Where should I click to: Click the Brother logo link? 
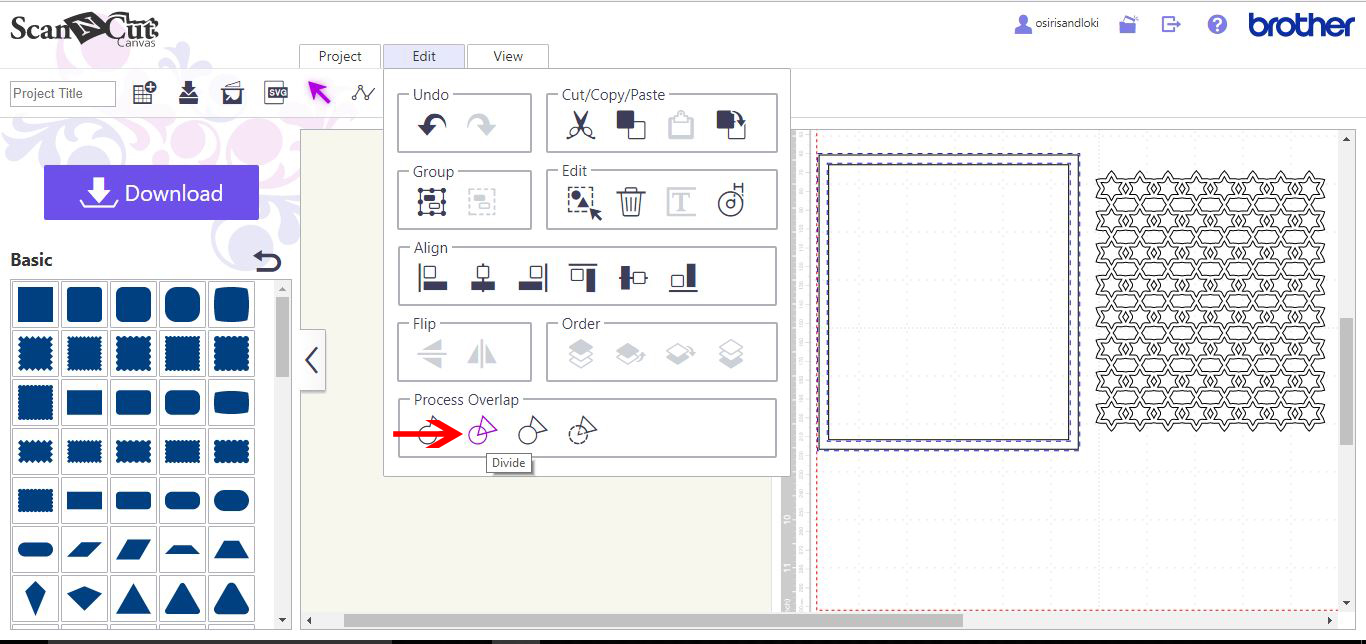(1300, 25)
